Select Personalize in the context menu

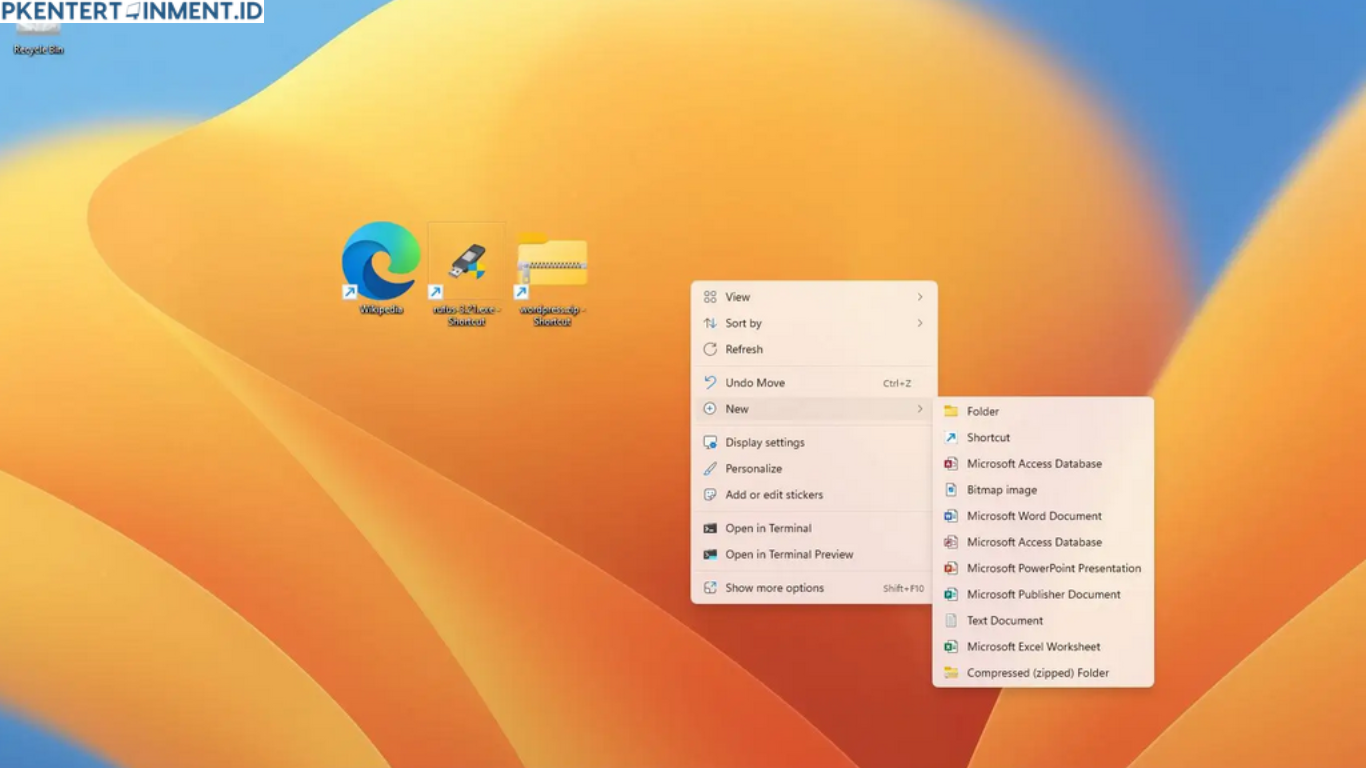pos(814,468)
